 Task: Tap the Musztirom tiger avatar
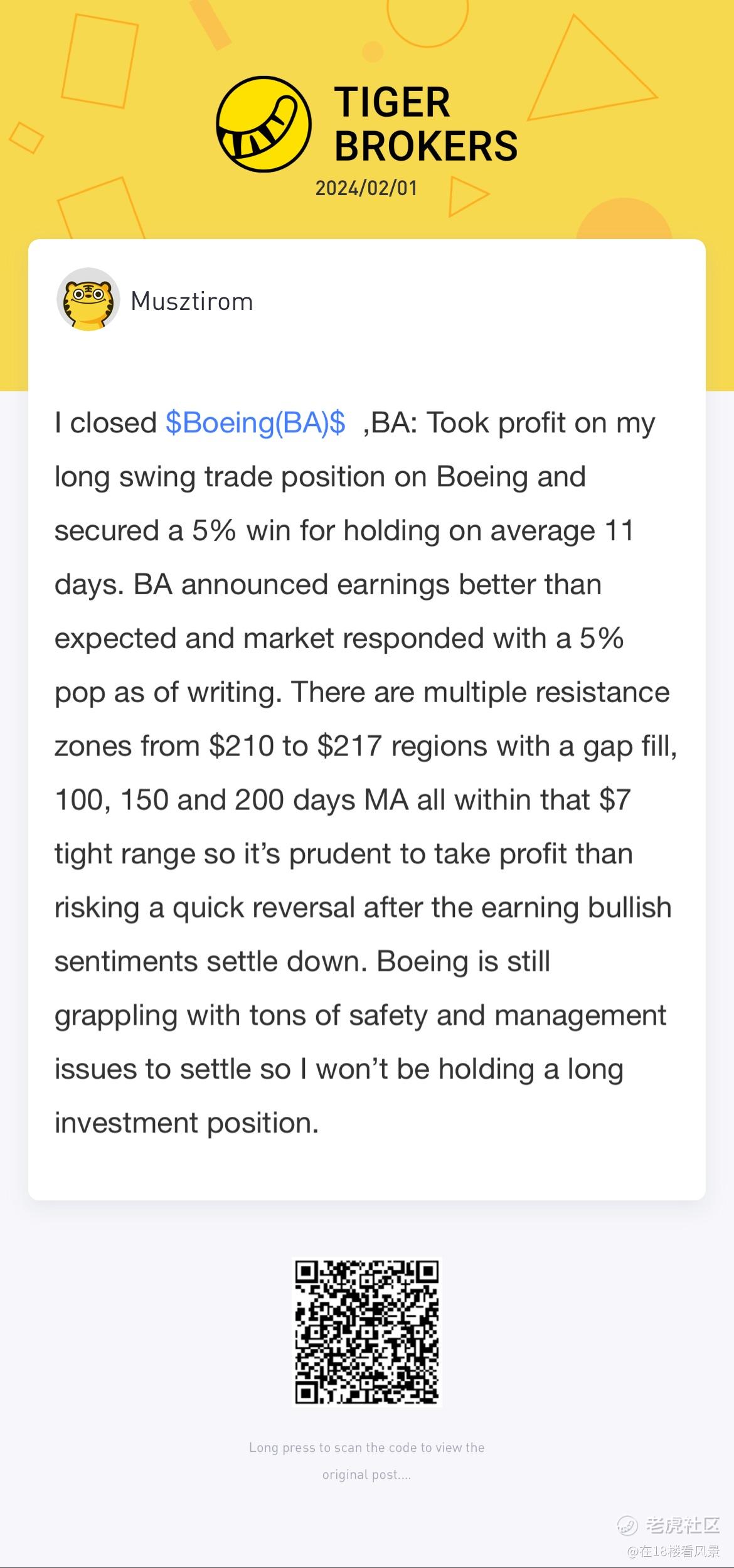[88, 300]
